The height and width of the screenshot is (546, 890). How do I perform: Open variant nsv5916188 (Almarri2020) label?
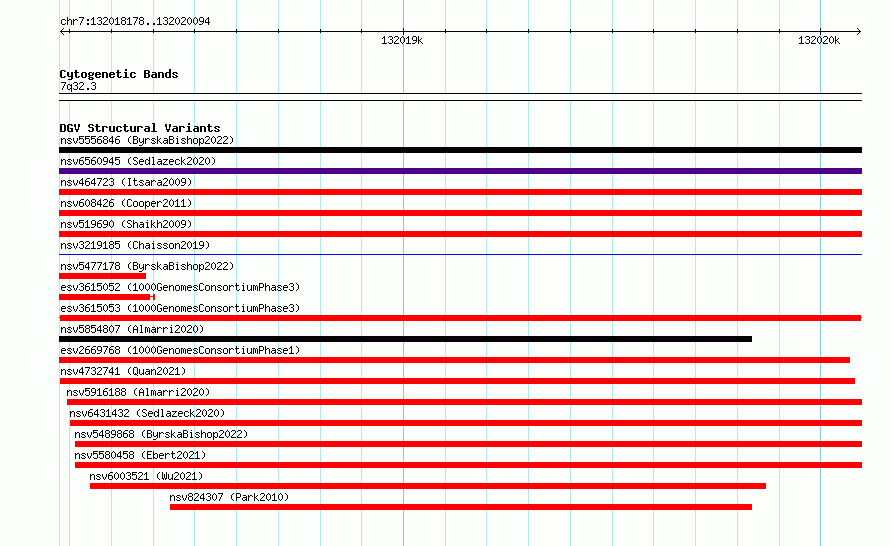pos(138,392)
